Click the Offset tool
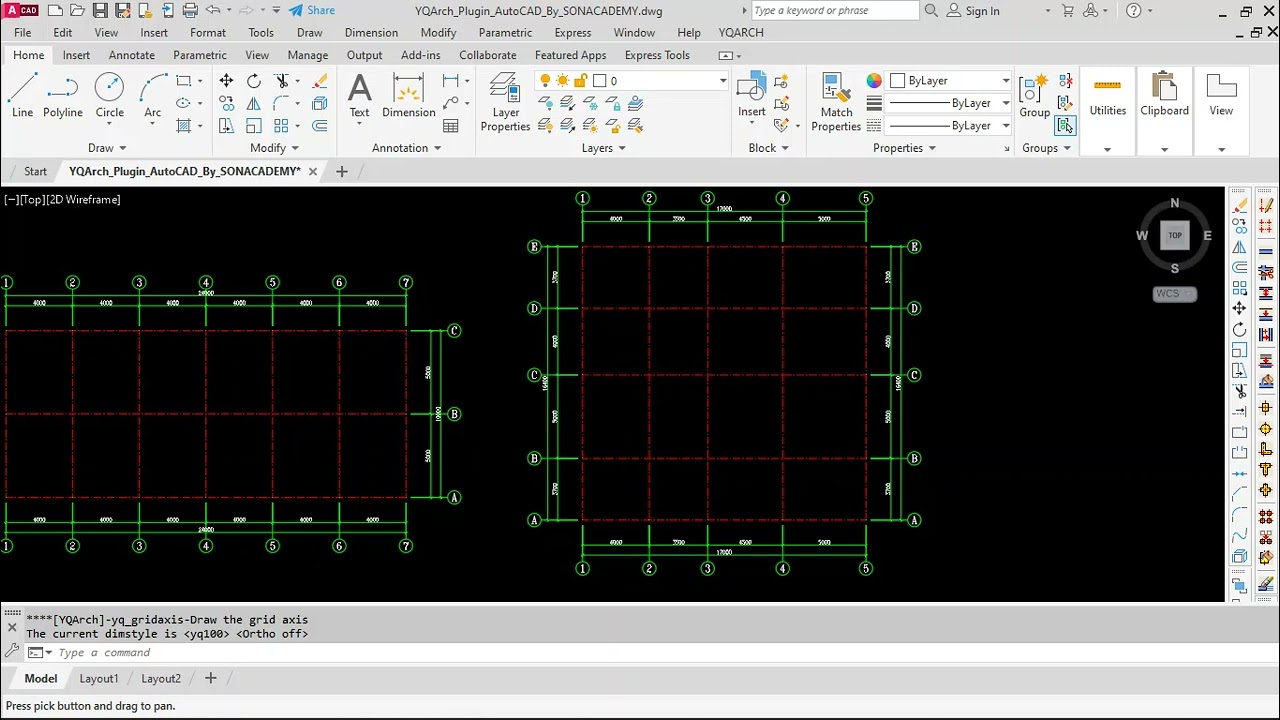The image size is (1280, 720). pos(320,126)
